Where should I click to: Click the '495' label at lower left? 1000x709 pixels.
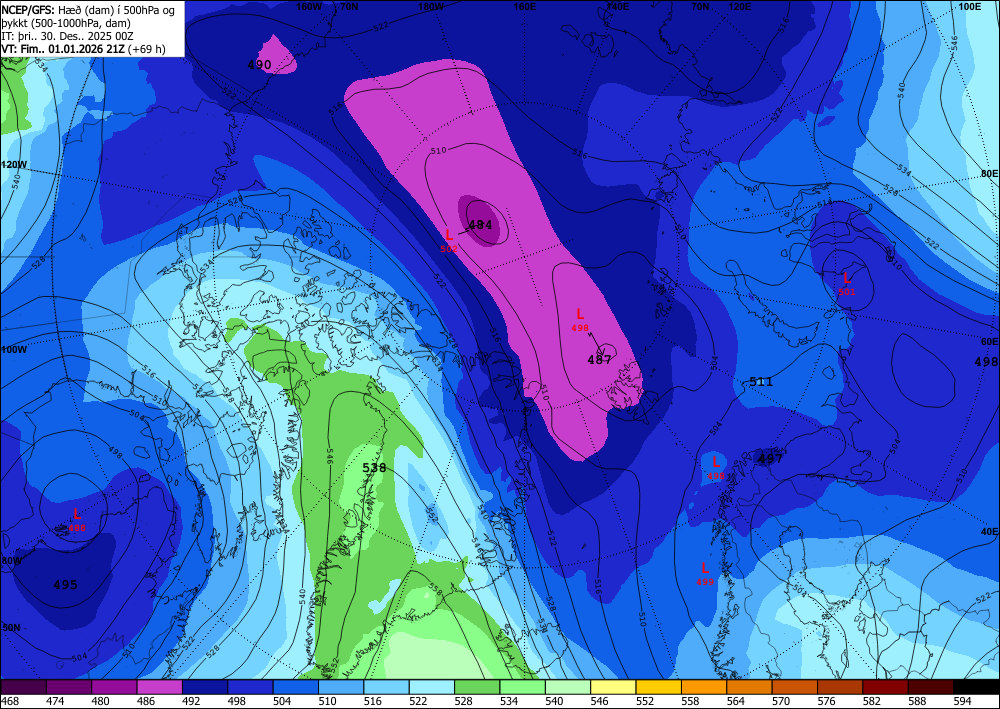pos(65,585)
